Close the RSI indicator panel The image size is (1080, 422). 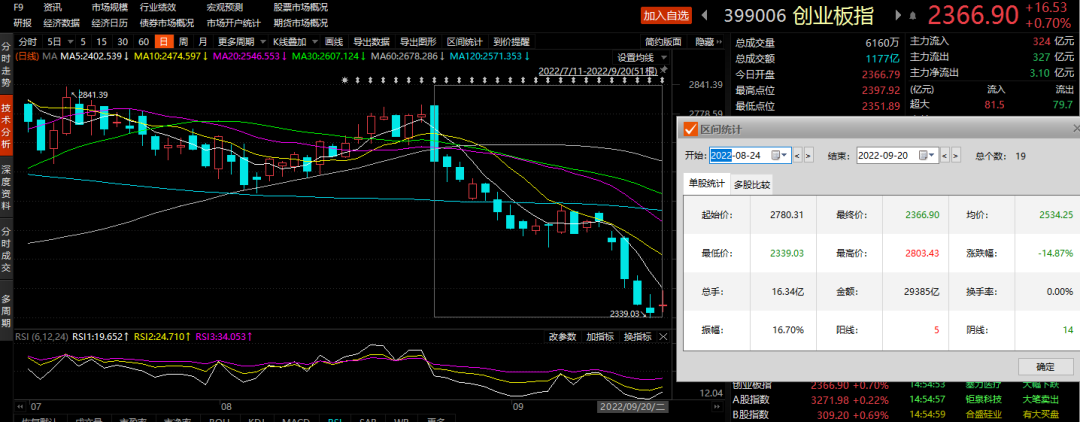(662, 337)
